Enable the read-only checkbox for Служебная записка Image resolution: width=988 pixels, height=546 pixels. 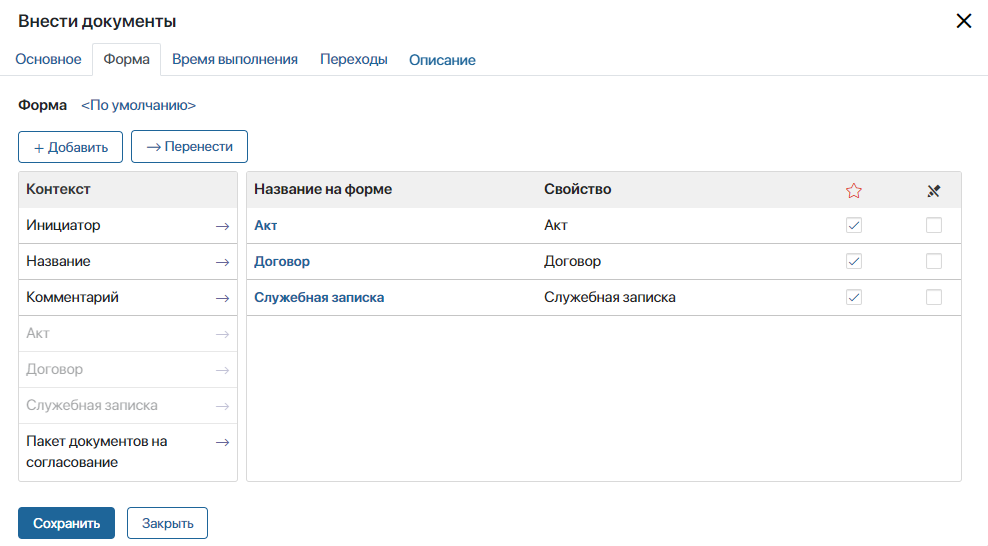tap(934, 297)
